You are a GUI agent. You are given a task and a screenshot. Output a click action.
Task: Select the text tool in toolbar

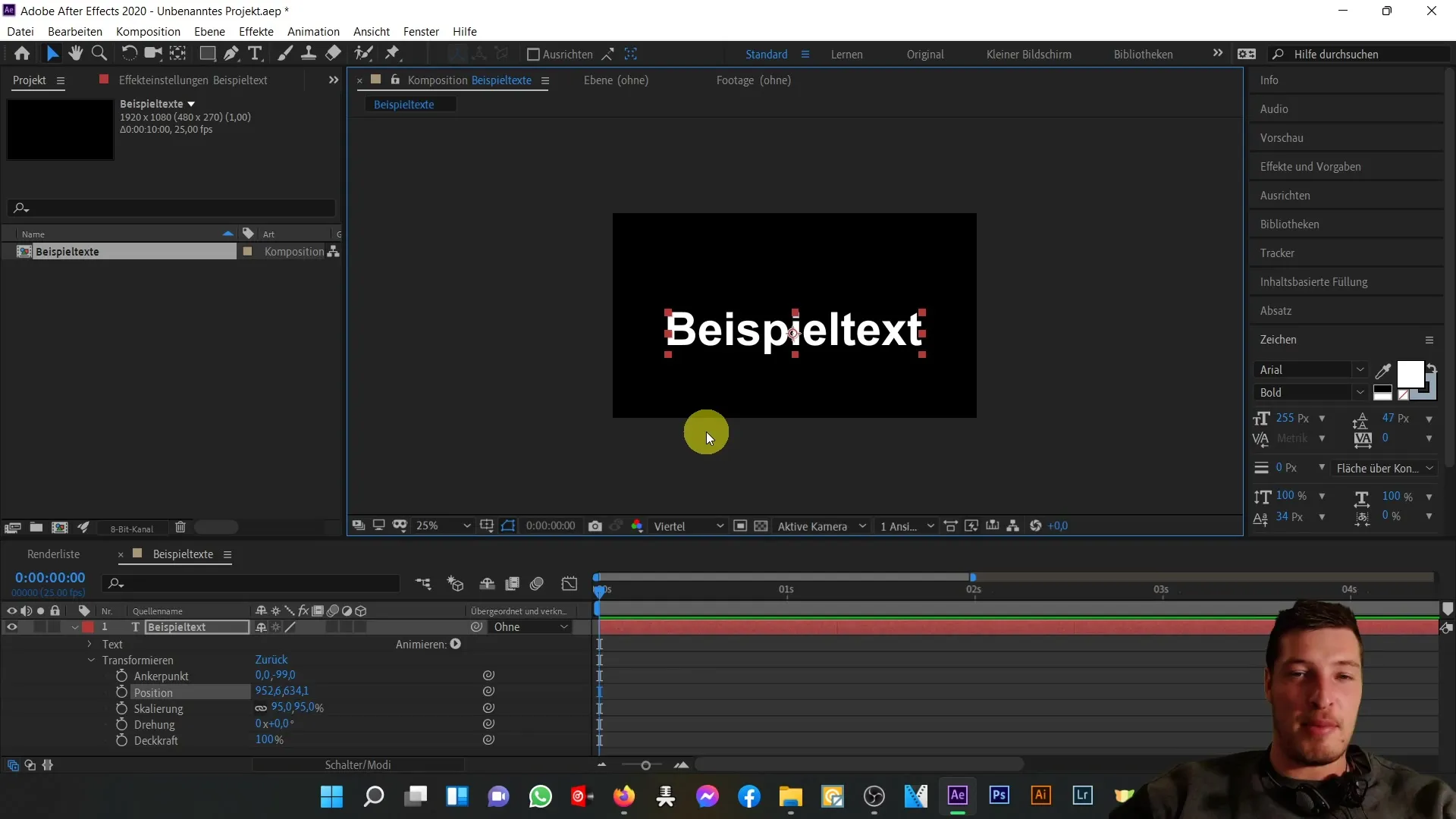254,54
